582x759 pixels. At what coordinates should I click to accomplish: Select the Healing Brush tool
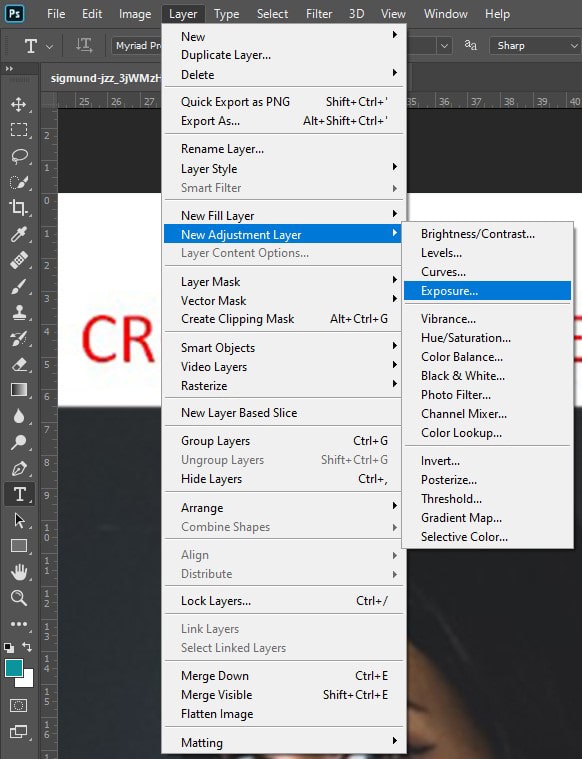point(19,260)
